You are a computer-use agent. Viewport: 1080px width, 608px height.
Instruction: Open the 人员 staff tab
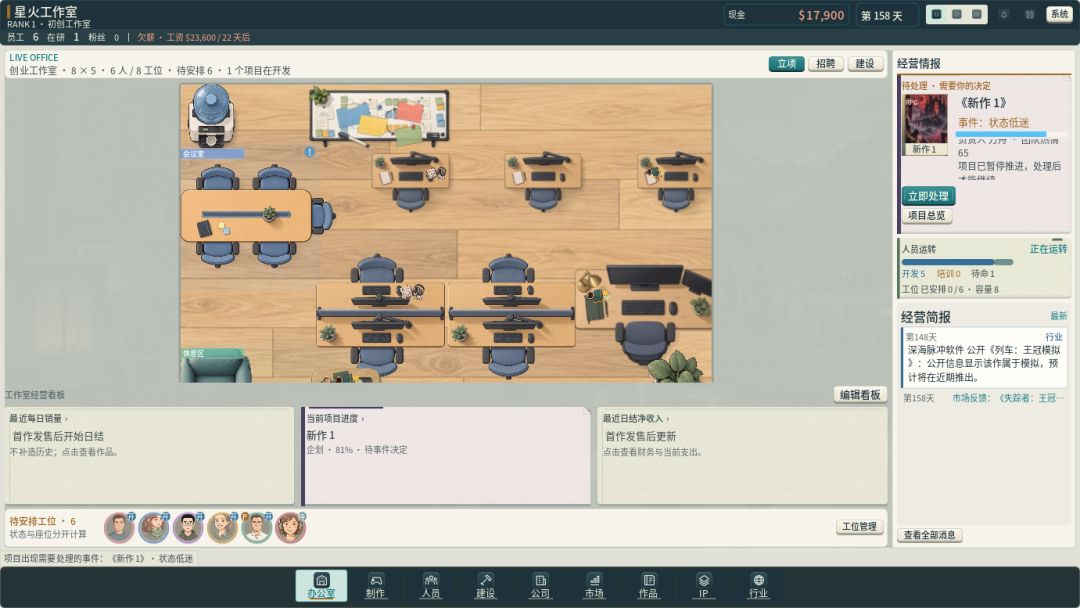pyautogui.click(x=430, y=585)
